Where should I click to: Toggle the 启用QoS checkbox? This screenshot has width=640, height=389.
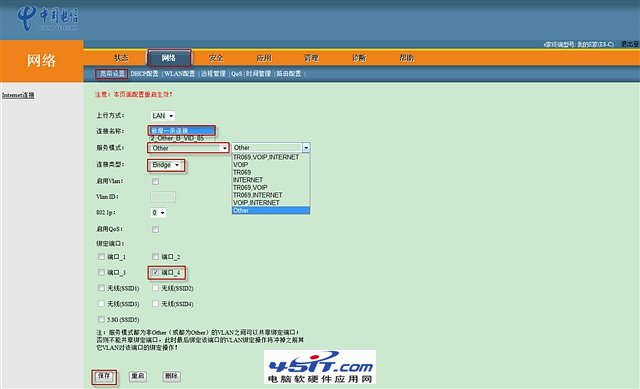pyautogui.click(x=156, y=229)
